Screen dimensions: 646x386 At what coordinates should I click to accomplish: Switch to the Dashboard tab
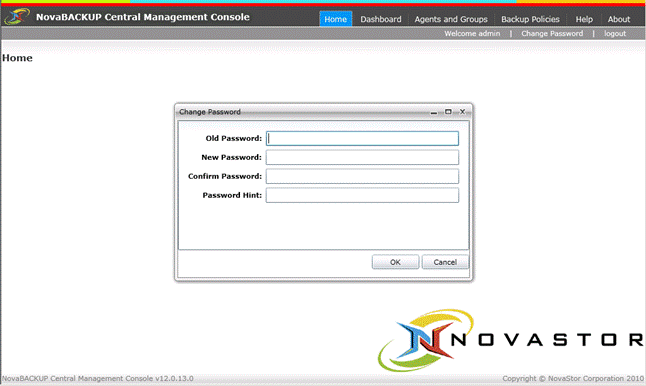(x=381, y=19)
